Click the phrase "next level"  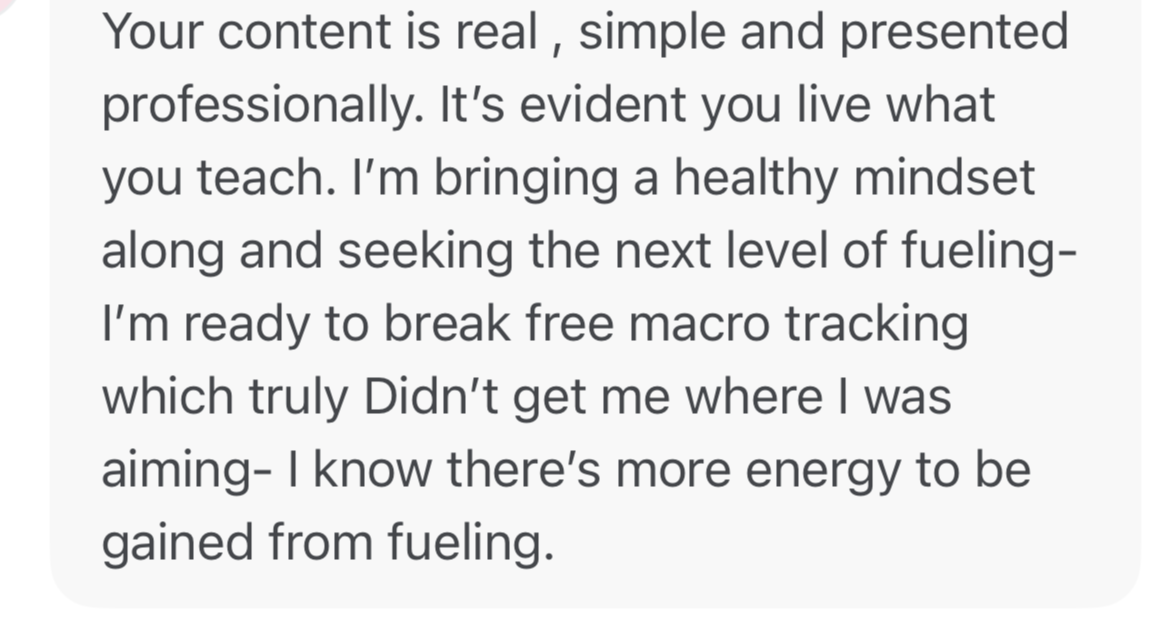click(721, 251)
